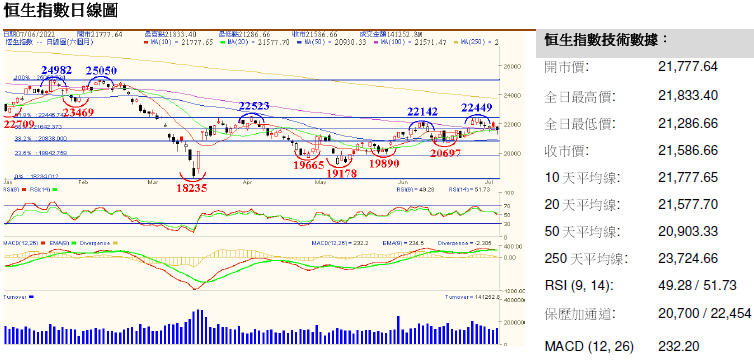
Task: Click the 19178 May trough label
Action: 342,174
